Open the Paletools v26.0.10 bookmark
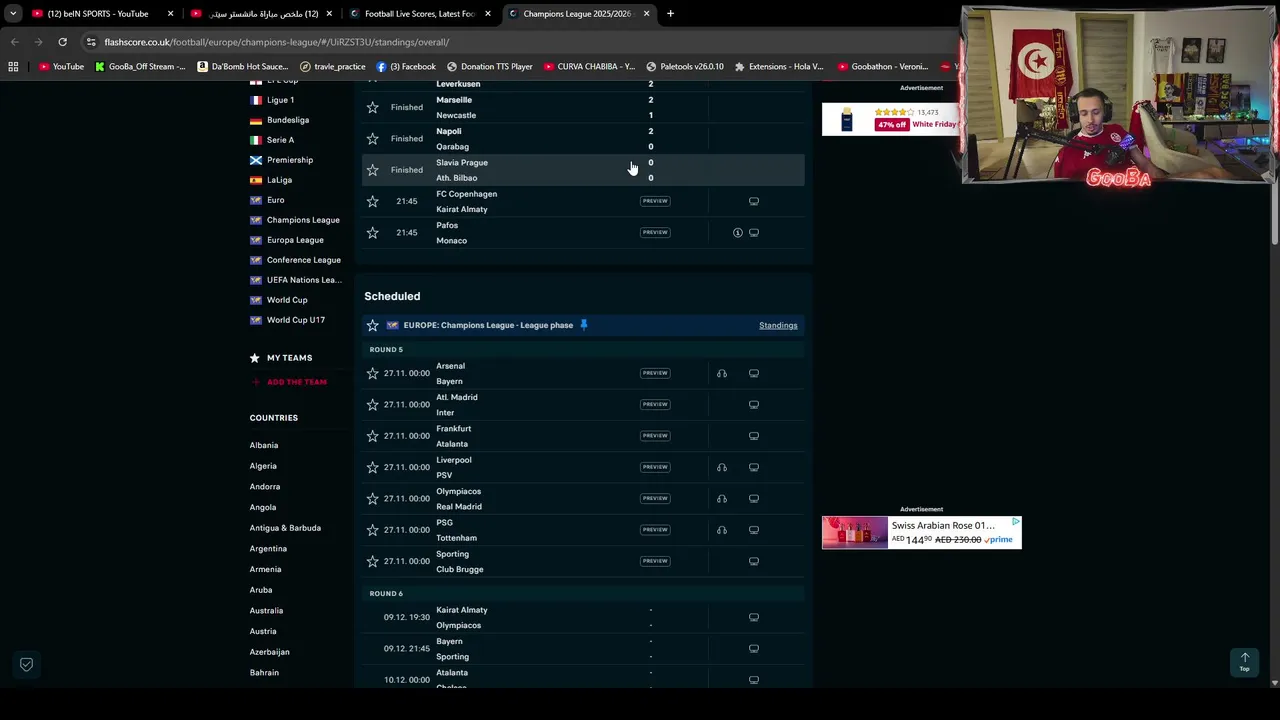This screenshot has width=1280, height=720. click(x=685, y=66)
